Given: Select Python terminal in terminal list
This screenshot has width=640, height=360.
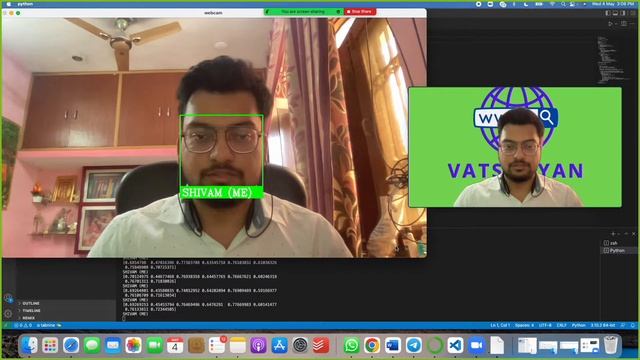Looking at the screenshot, I should pyautogui.click(x=620, y=250).
